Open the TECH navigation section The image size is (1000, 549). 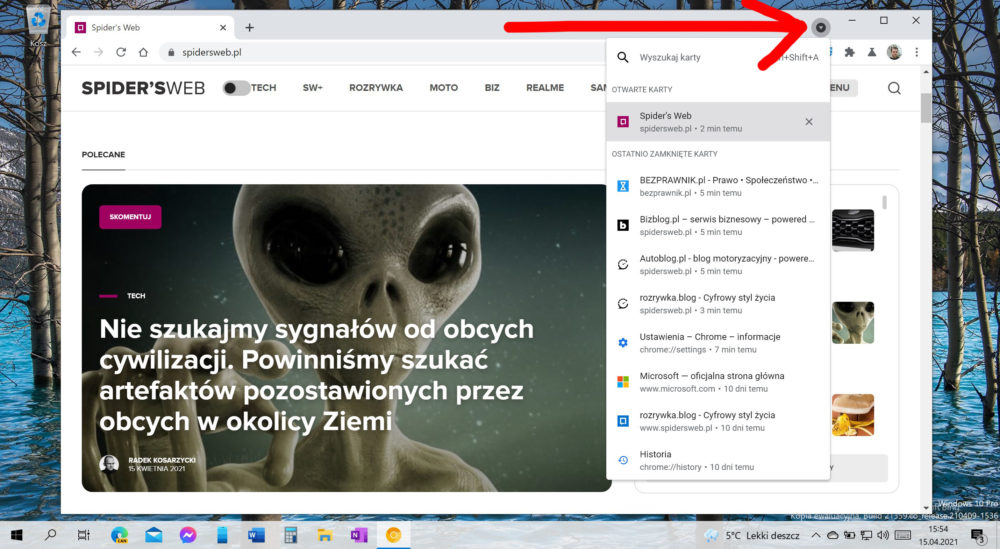tap(263, 88)
